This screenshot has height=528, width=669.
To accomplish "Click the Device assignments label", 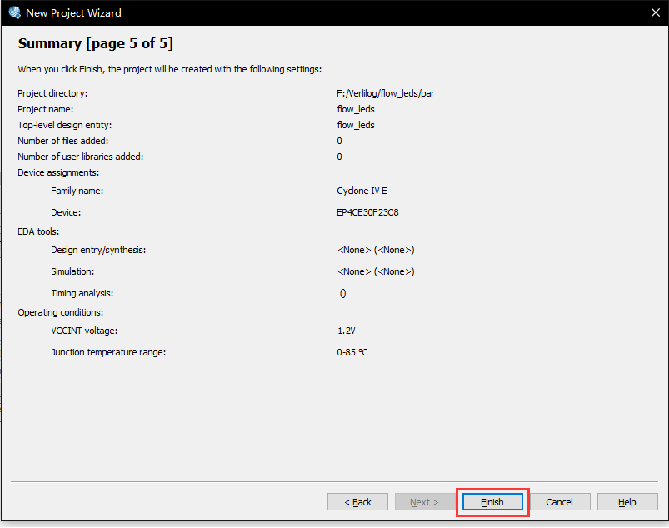I will tap(58, 173).
